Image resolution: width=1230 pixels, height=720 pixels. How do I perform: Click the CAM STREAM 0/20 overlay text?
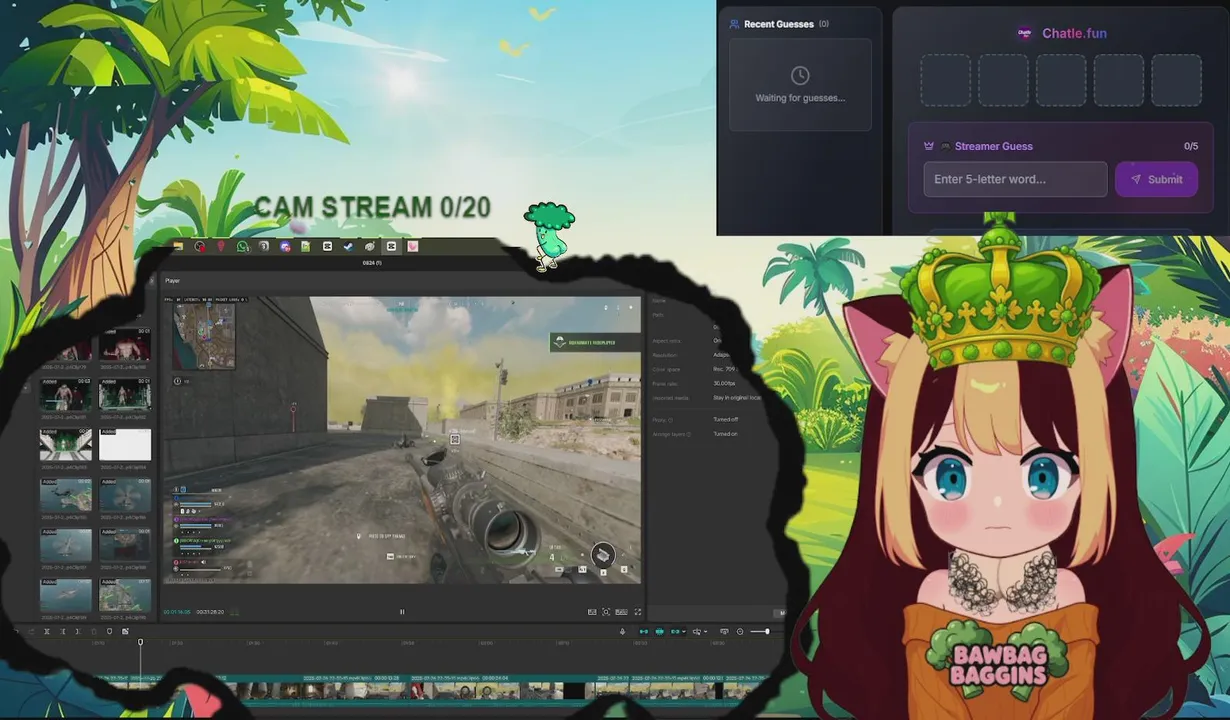[372, 207]
